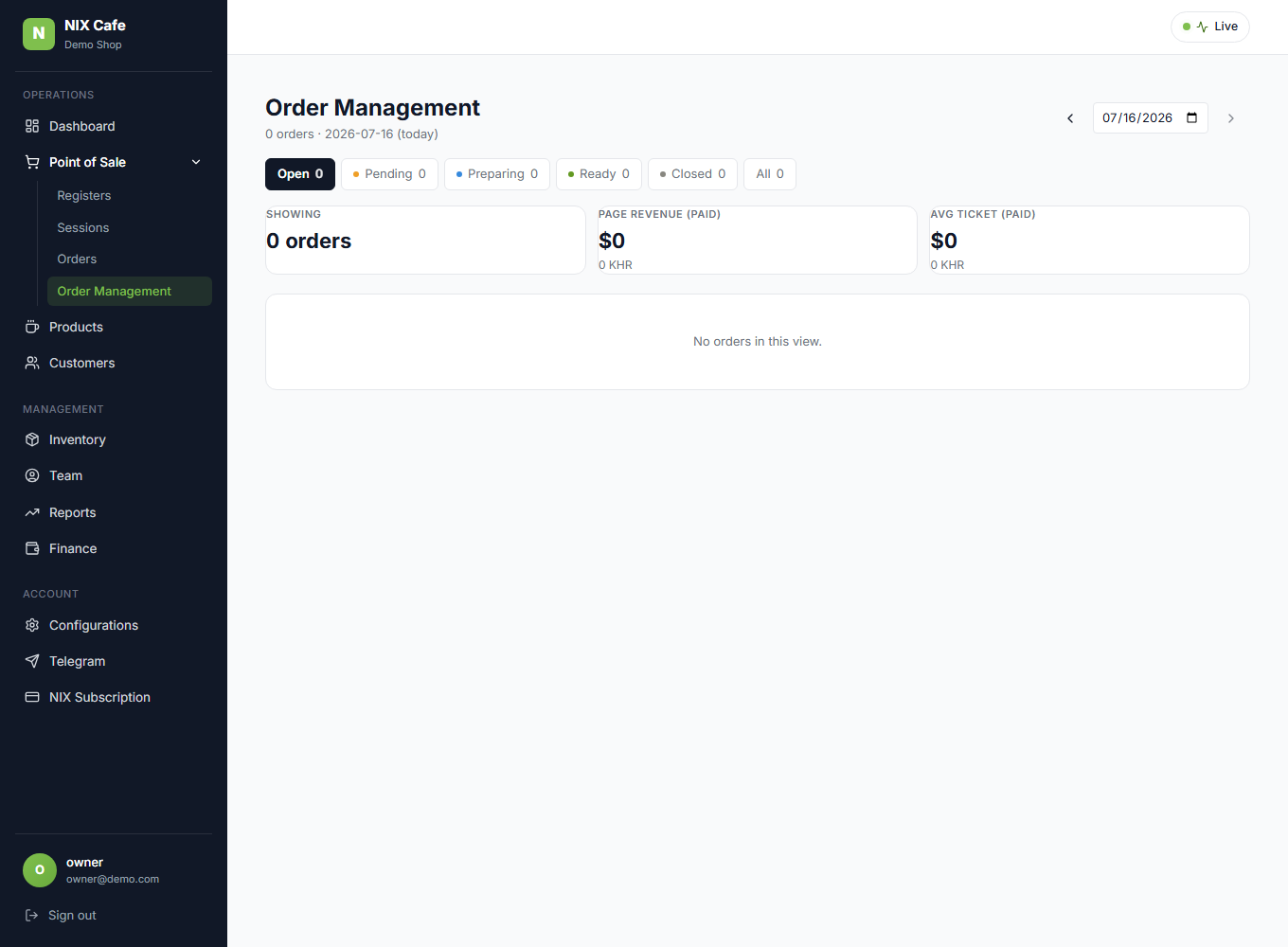
Task: Select Order Management in the sidebar
Action: pos(129,291)
